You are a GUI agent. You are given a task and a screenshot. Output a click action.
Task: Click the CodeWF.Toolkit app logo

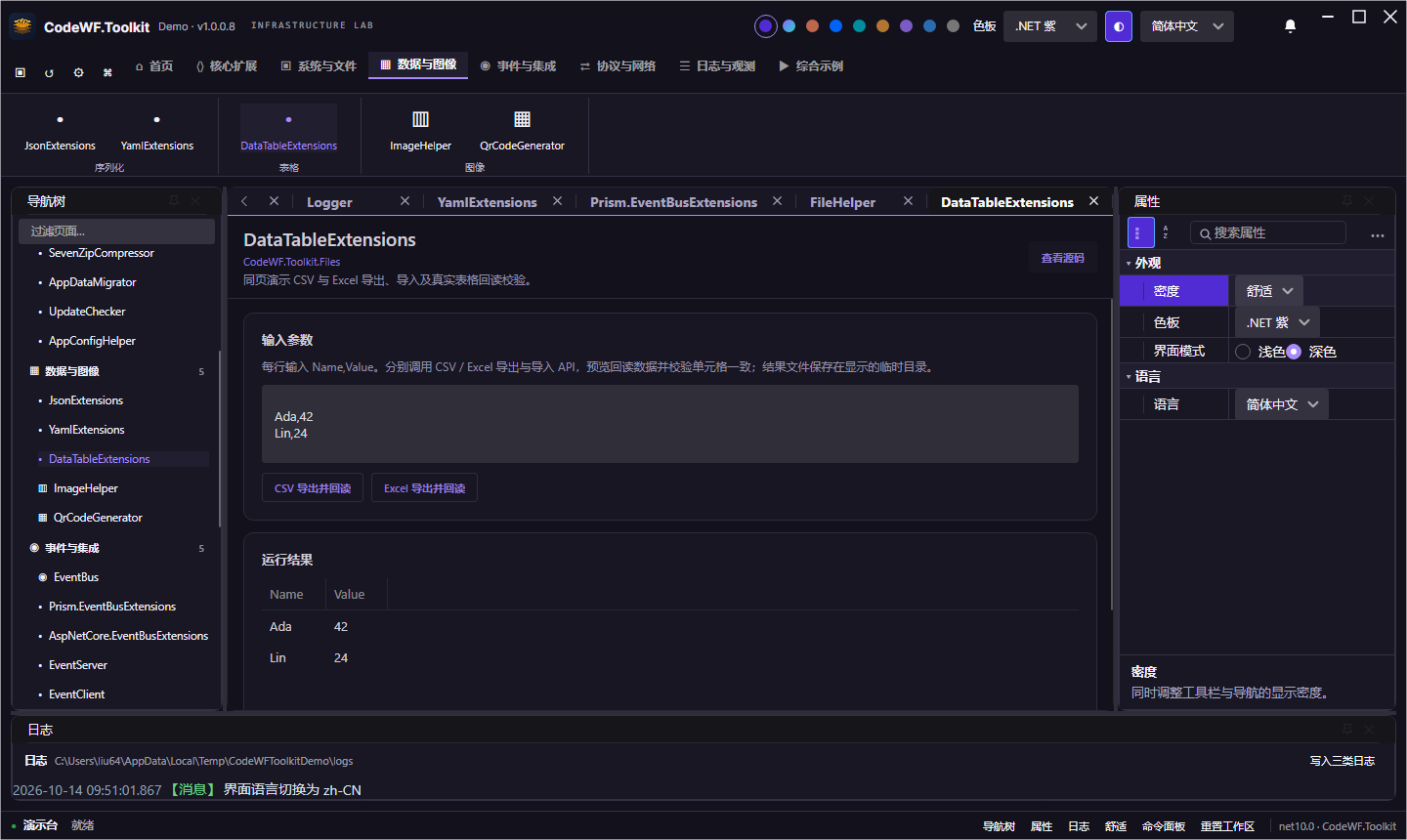pos(22,26)
